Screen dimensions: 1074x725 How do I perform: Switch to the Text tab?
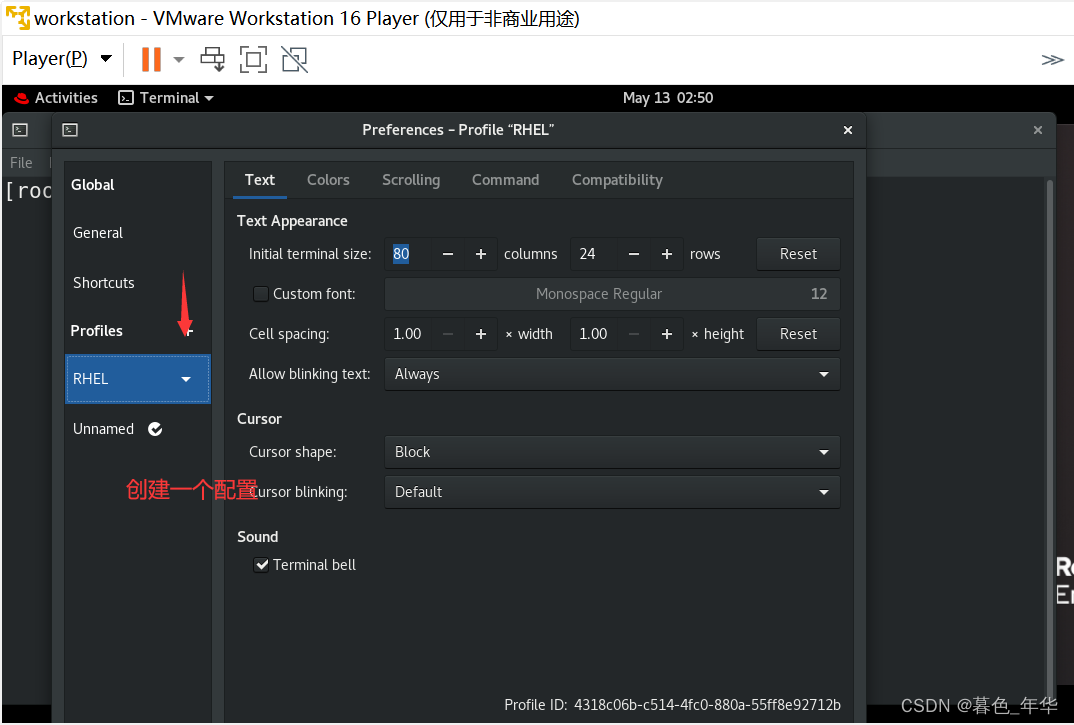260,180
